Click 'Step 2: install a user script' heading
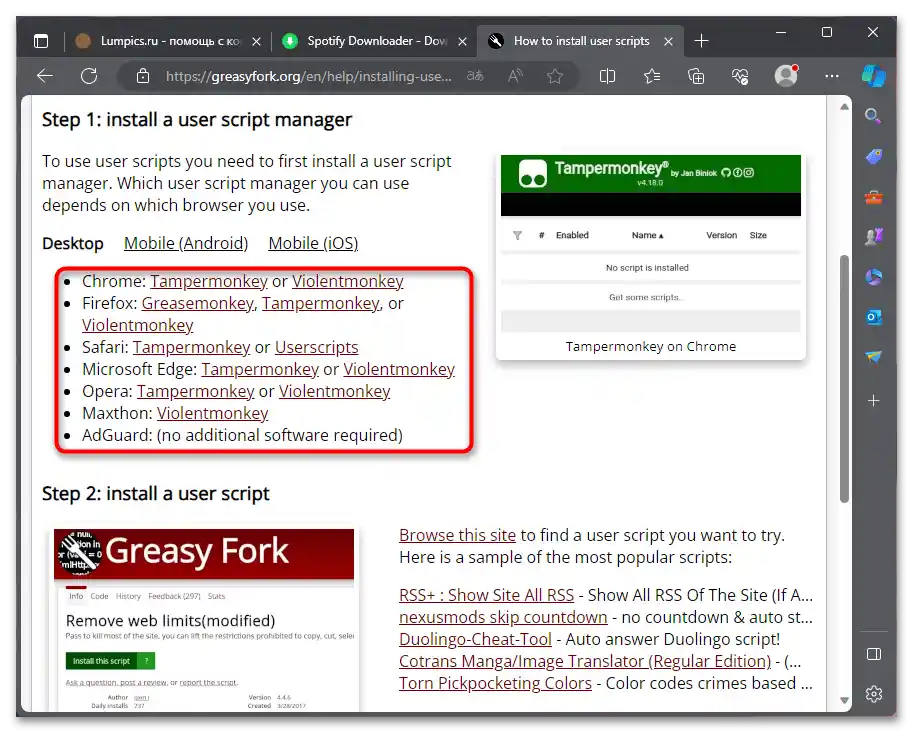 coord(155,494)
